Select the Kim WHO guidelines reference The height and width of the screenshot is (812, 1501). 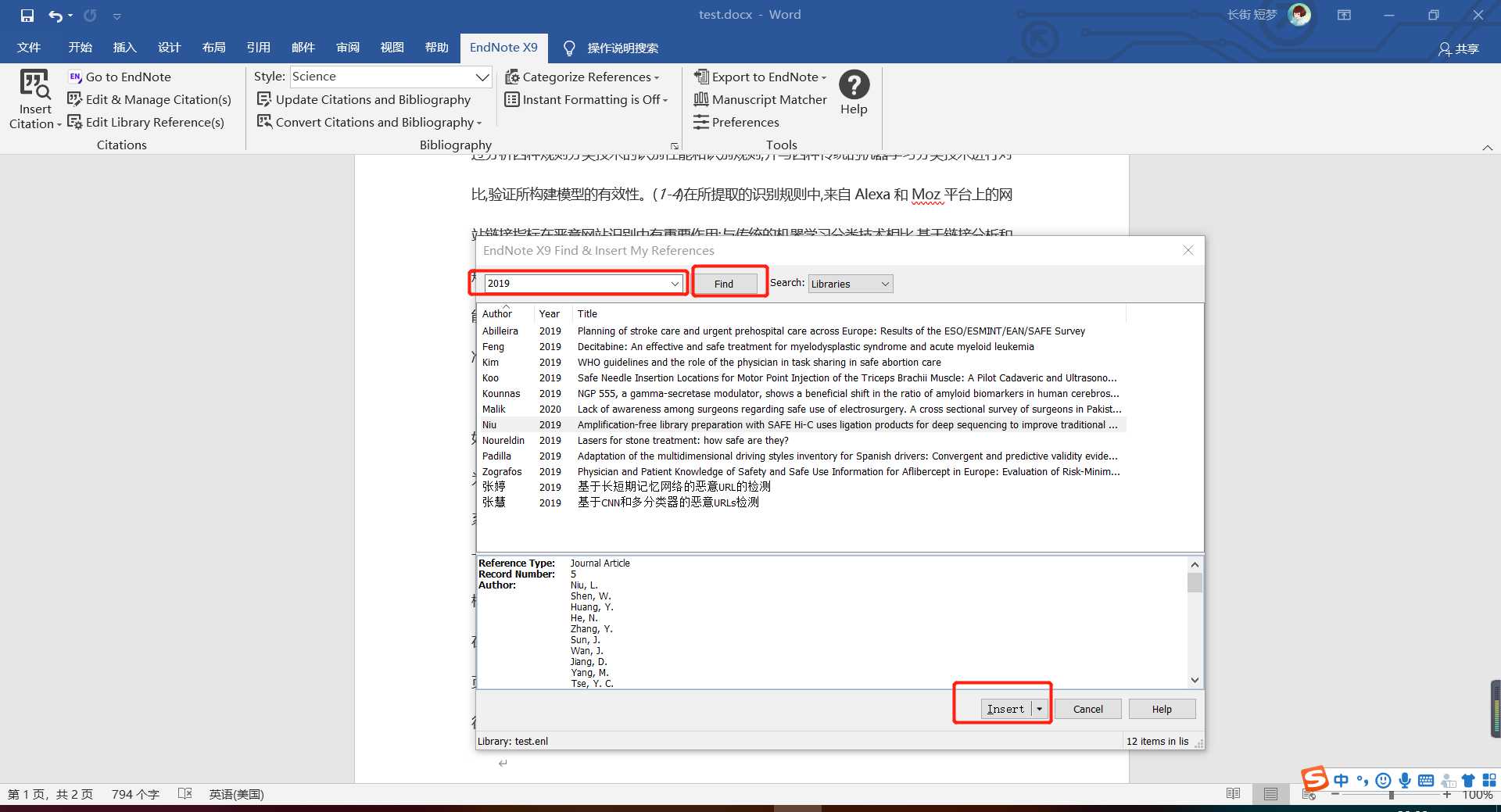[x=802, y=363]
